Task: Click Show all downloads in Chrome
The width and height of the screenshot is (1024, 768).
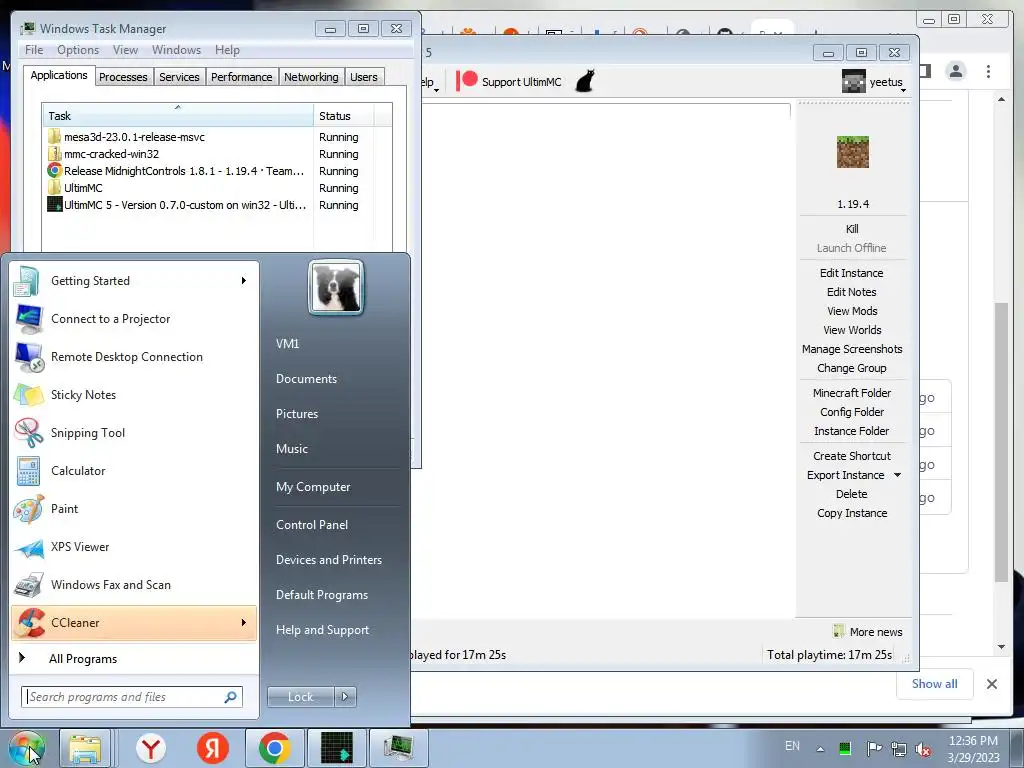Action: coord(935,684)
